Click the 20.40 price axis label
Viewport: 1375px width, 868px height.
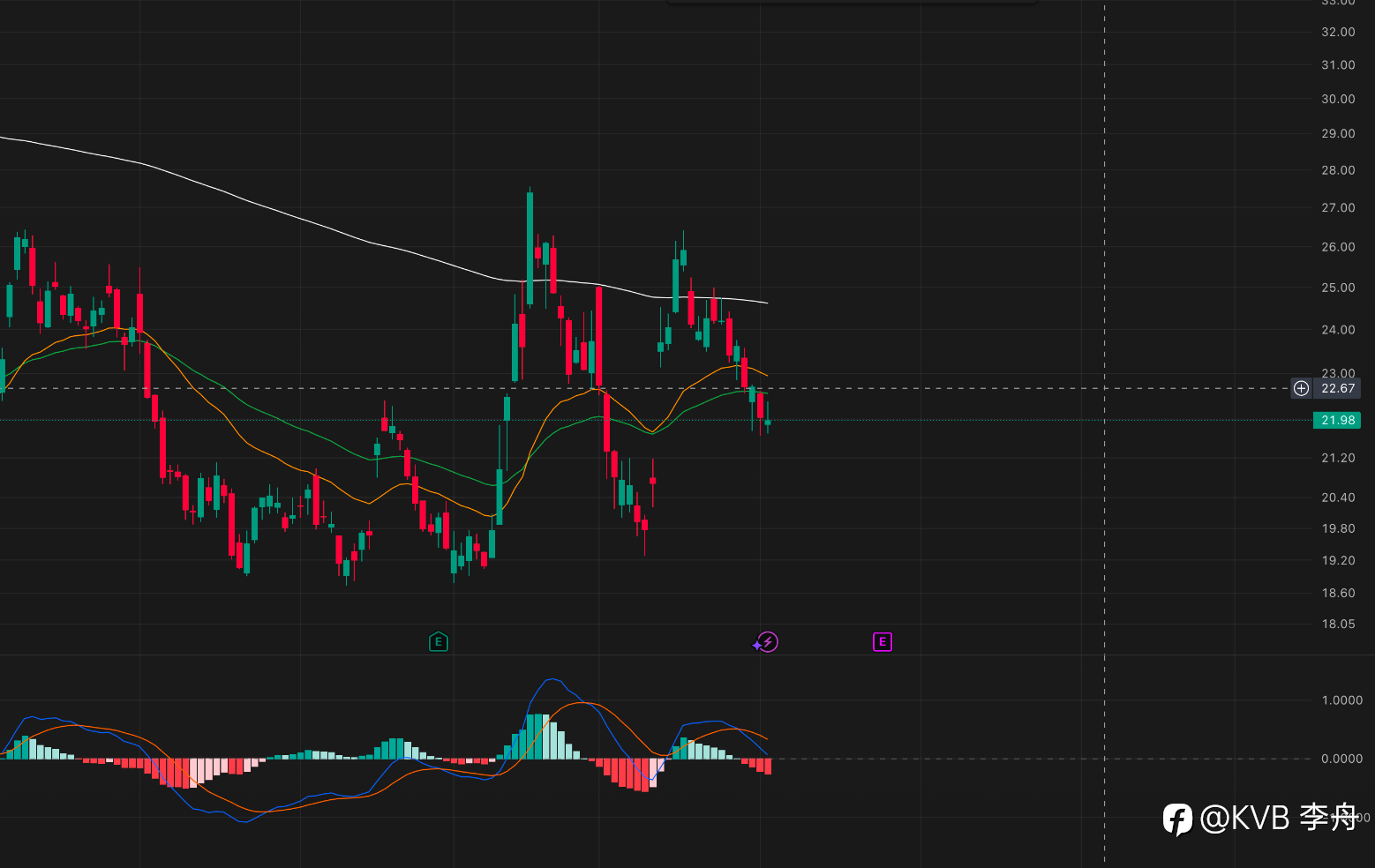1338,498
